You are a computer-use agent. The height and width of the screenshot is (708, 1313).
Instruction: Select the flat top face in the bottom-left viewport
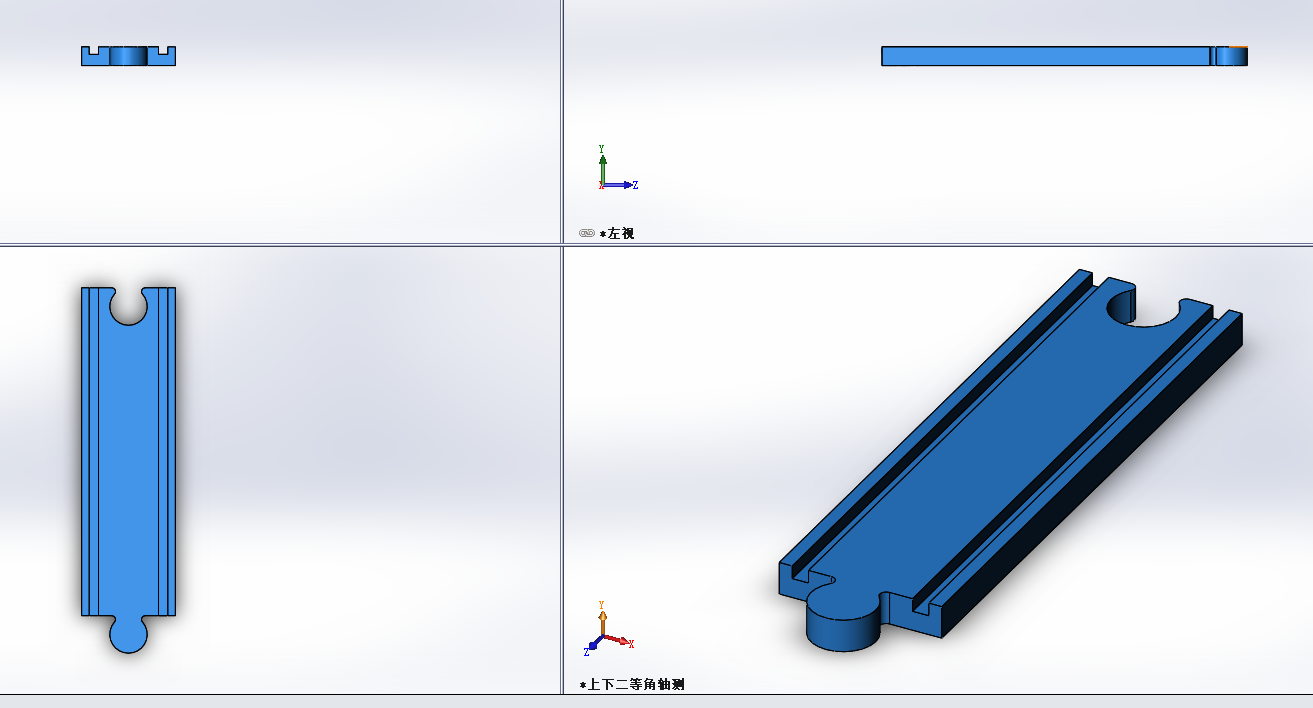(x=128, y=470)
